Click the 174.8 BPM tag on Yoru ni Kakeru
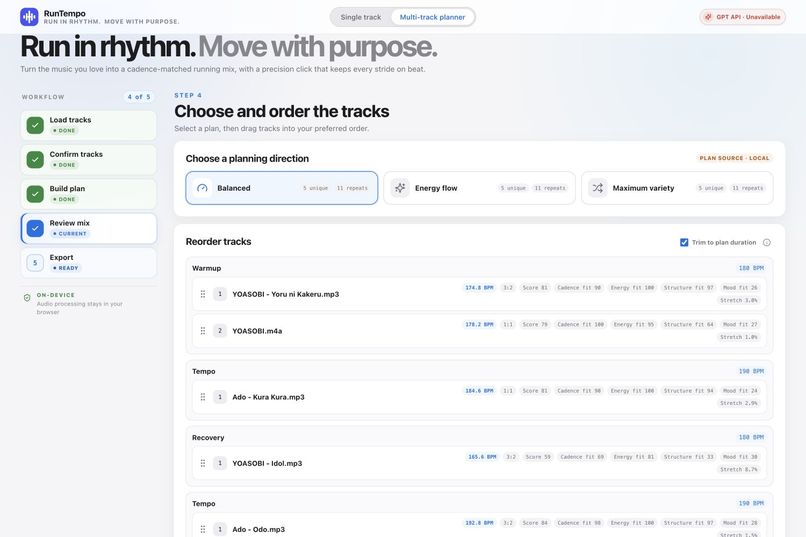This screenshot has width=806, height=537. [479, 288]
